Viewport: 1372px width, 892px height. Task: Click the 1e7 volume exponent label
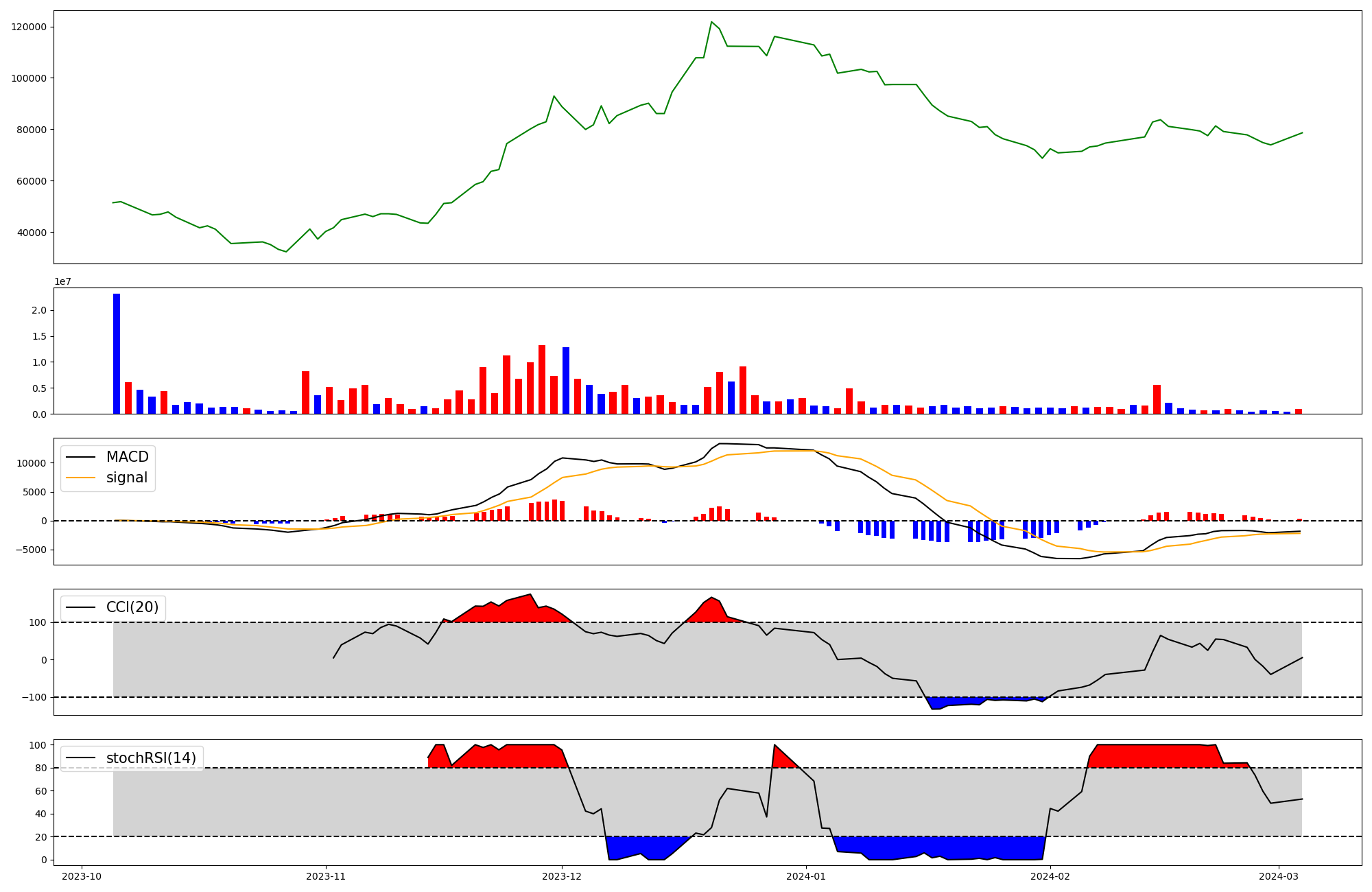[x=62, y=281]
